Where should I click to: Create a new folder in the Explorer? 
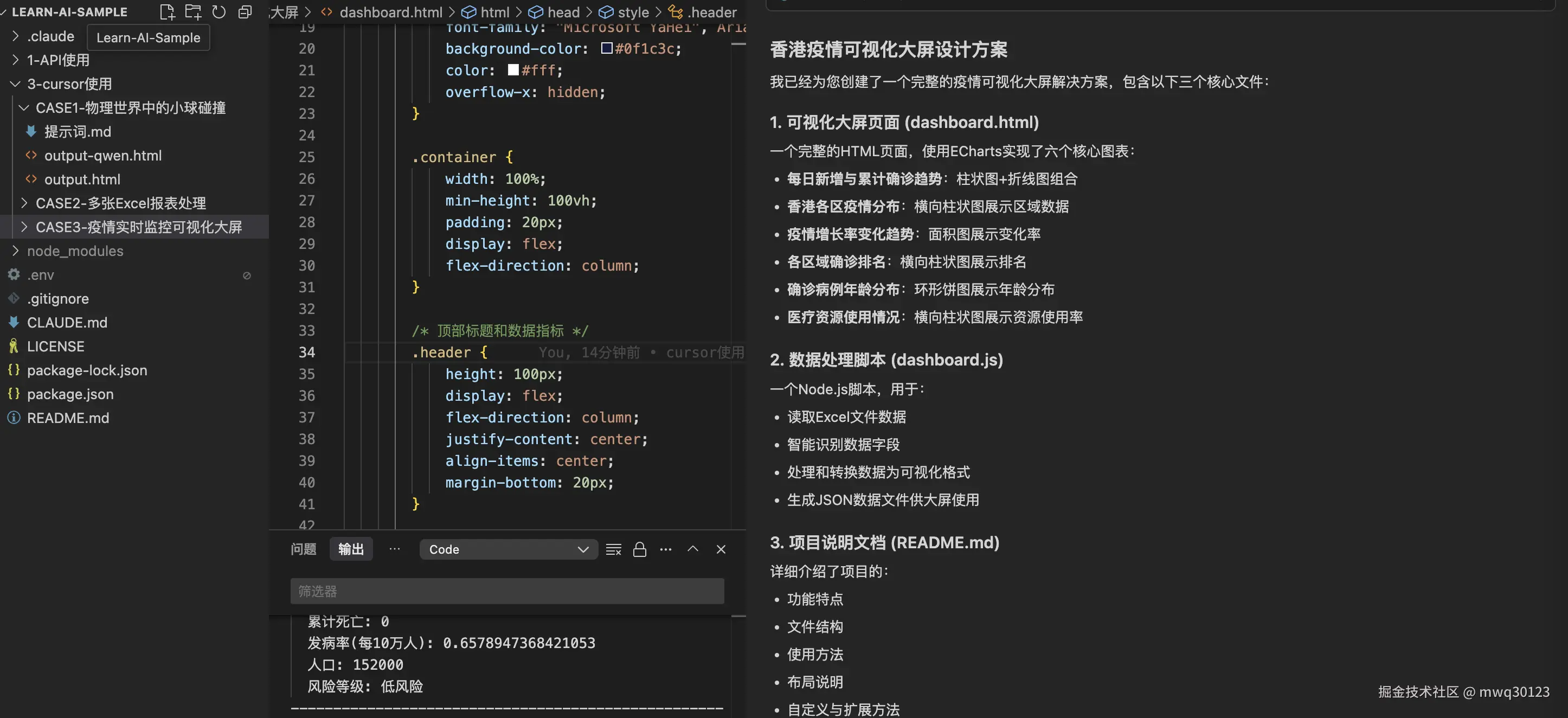(x=193, y=11)
